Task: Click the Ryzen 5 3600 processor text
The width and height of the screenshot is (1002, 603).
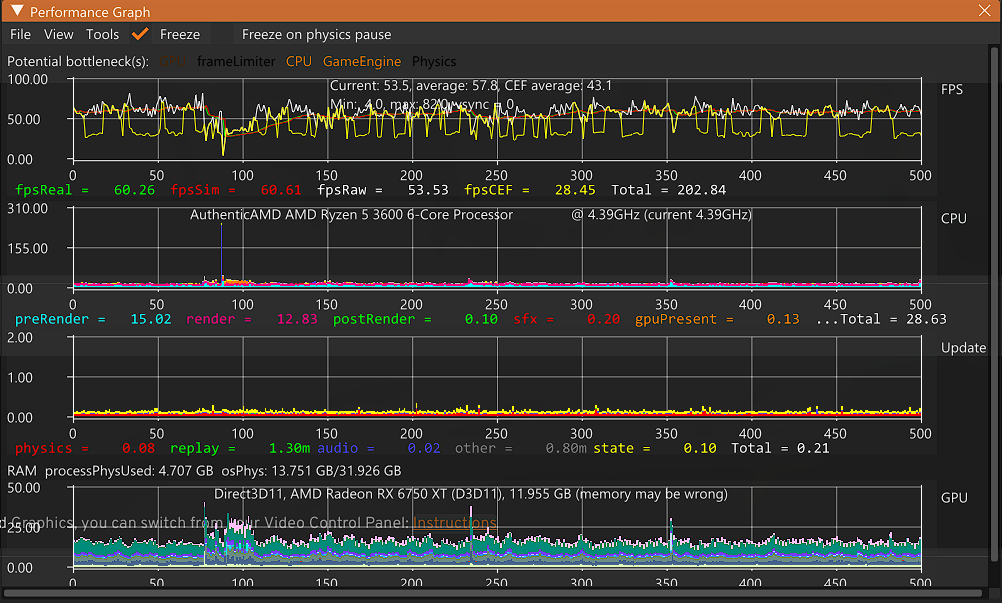Action: tap(351, 215)
